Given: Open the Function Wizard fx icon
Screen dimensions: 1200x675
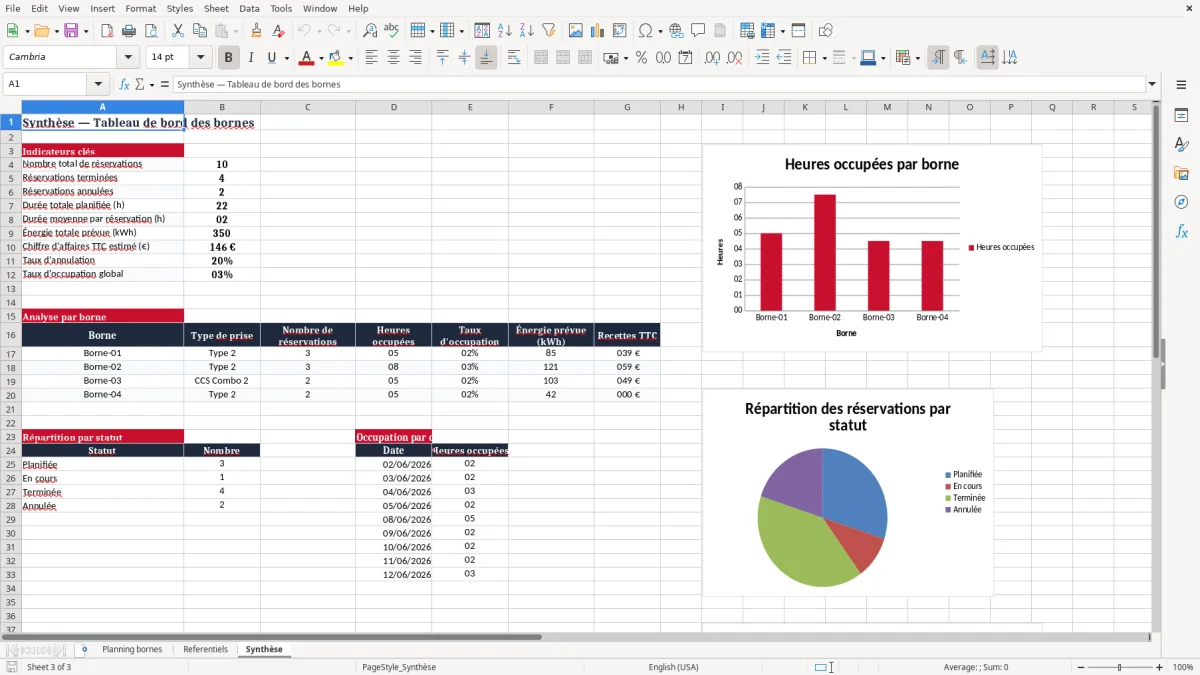Looking at the screenshot, I should pyautogui.click(x=124, y=85).
